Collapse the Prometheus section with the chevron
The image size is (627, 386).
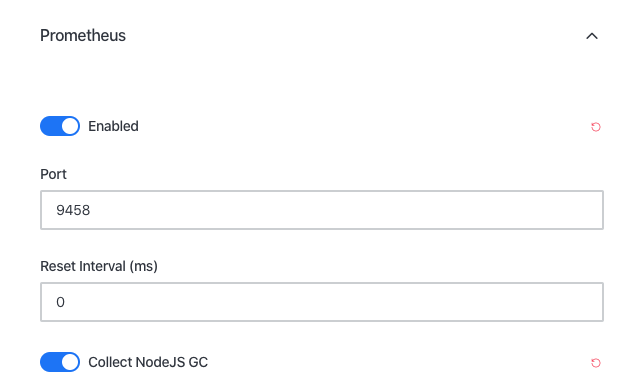[x=592, y=36]
